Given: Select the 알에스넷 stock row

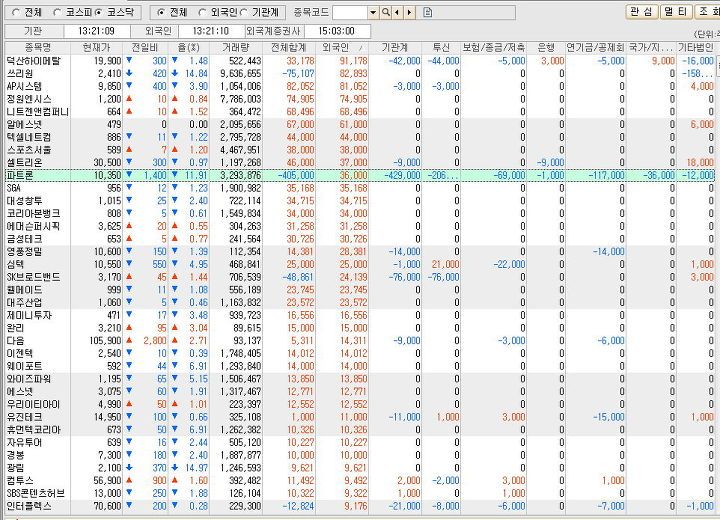Looking at the screenshot, I should point(360,124).
